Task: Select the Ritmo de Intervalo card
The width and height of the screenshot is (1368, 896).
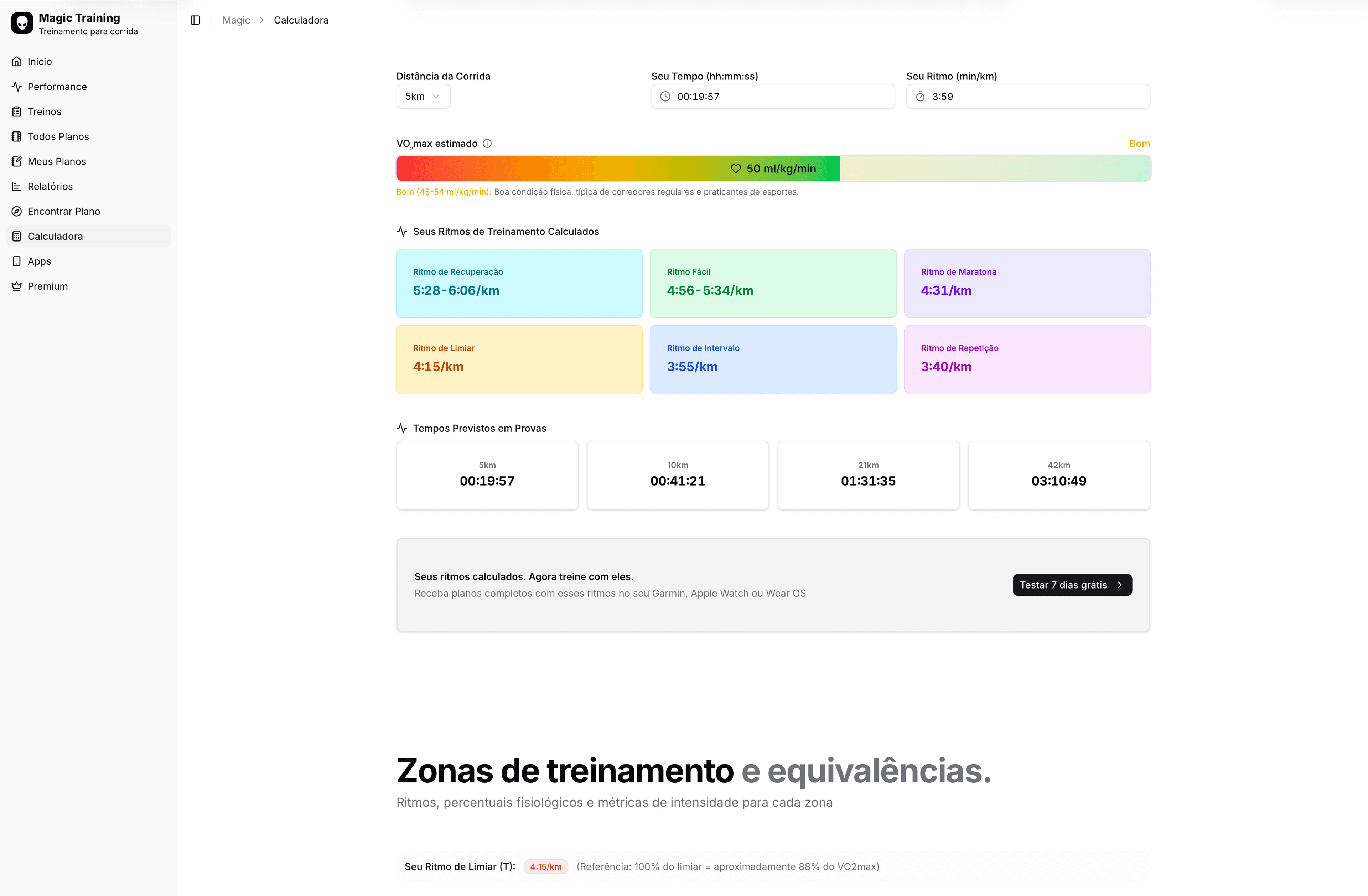Action: coord(773,360)
